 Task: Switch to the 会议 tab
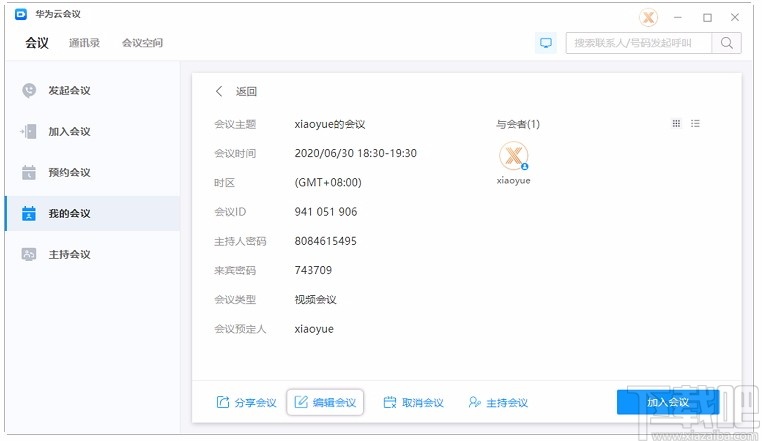click(37, 43)
